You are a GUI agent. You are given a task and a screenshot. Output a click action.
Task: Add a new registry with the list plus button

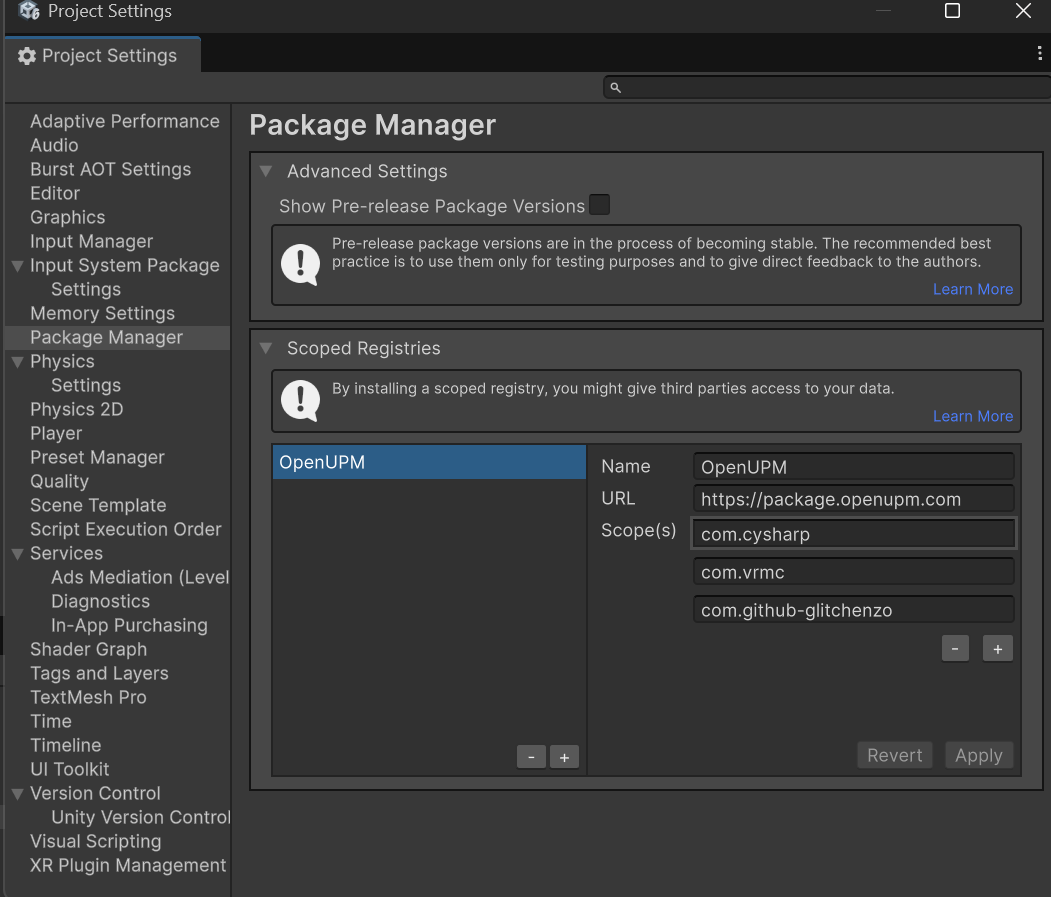pos(564,757)
